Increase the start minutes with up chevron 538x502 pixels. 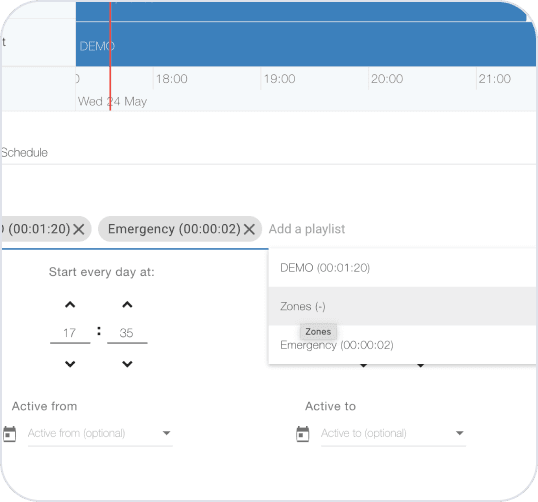point(127,305)
